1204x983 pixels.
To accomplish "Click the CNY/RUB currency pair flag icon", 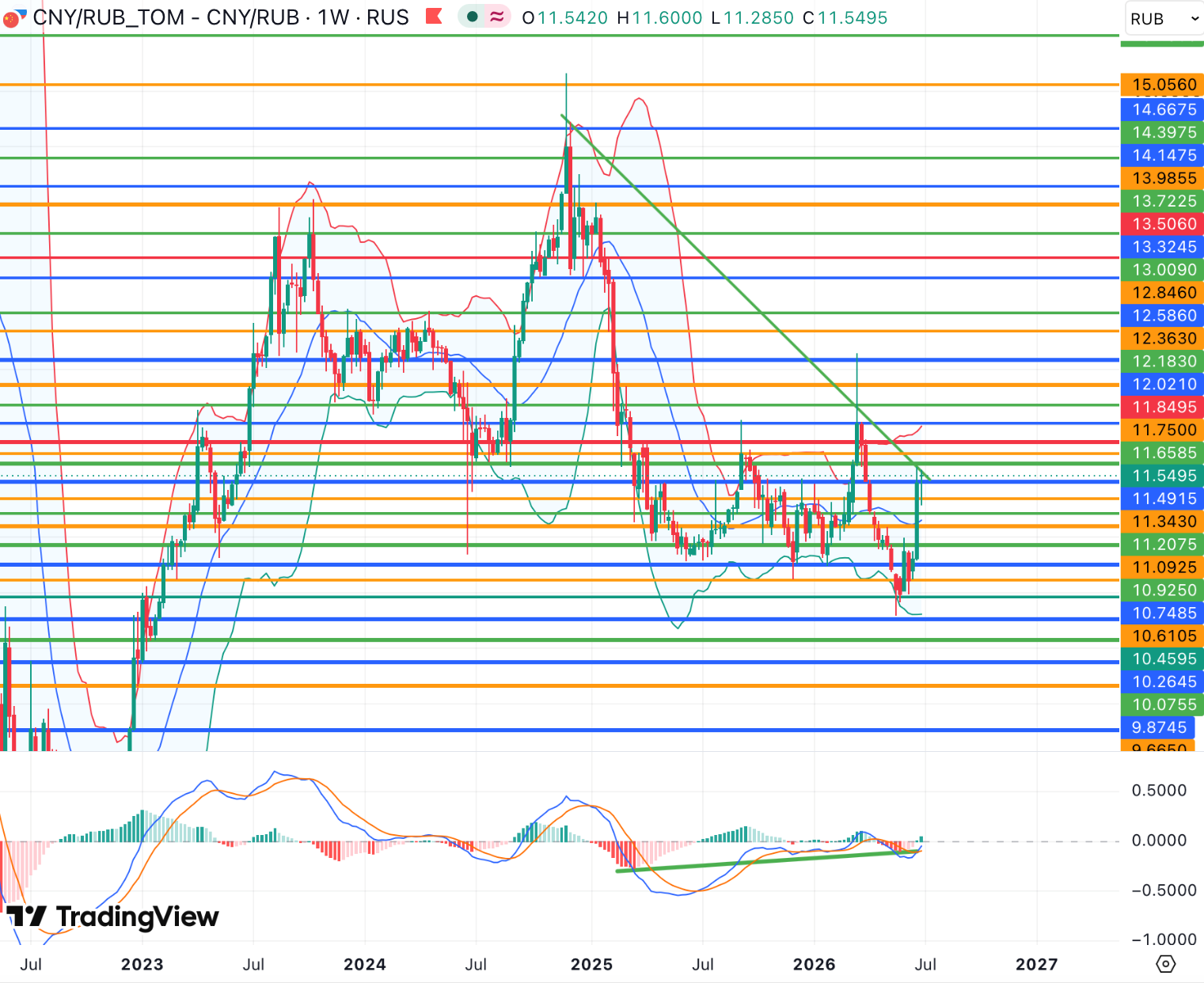I will pyautogui.click(x=11, y=17).
